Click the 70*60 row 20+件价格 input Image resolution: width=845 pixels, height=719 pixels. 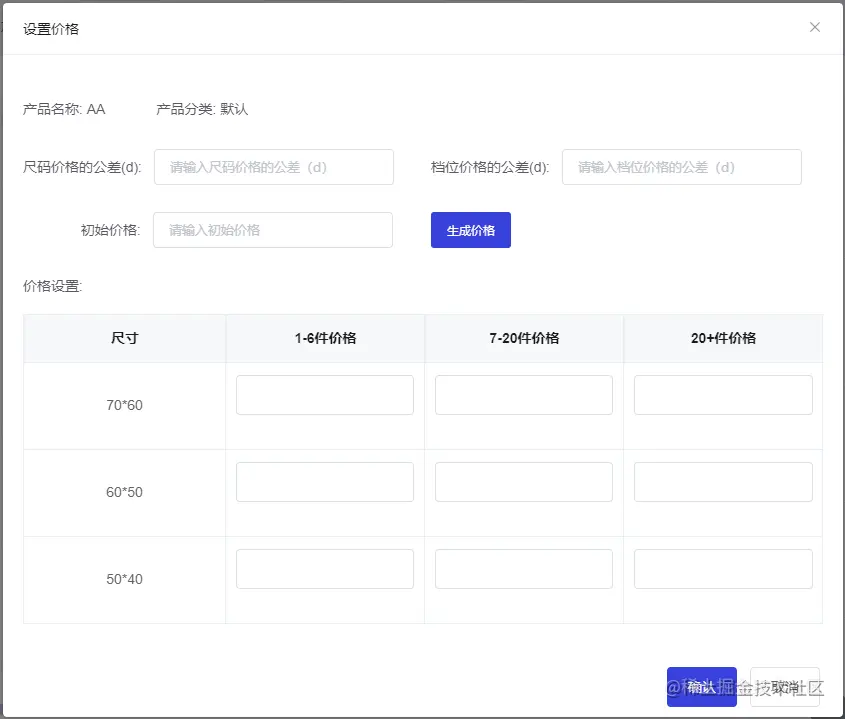tap(723, 395)
